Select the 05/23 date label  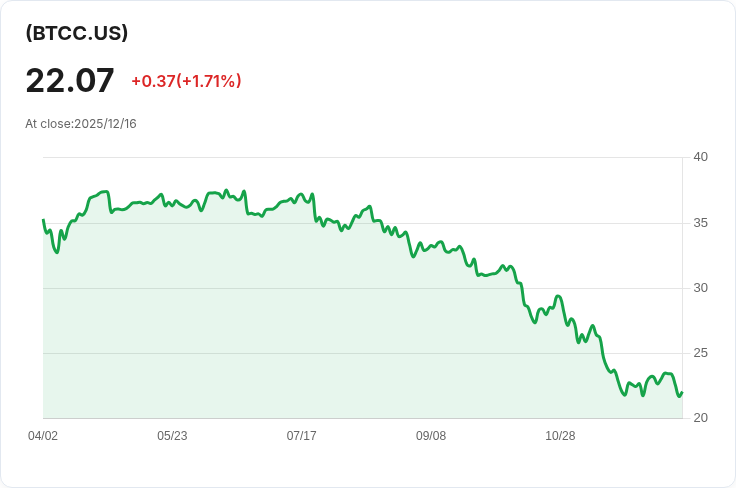click(x=172, y=436)
